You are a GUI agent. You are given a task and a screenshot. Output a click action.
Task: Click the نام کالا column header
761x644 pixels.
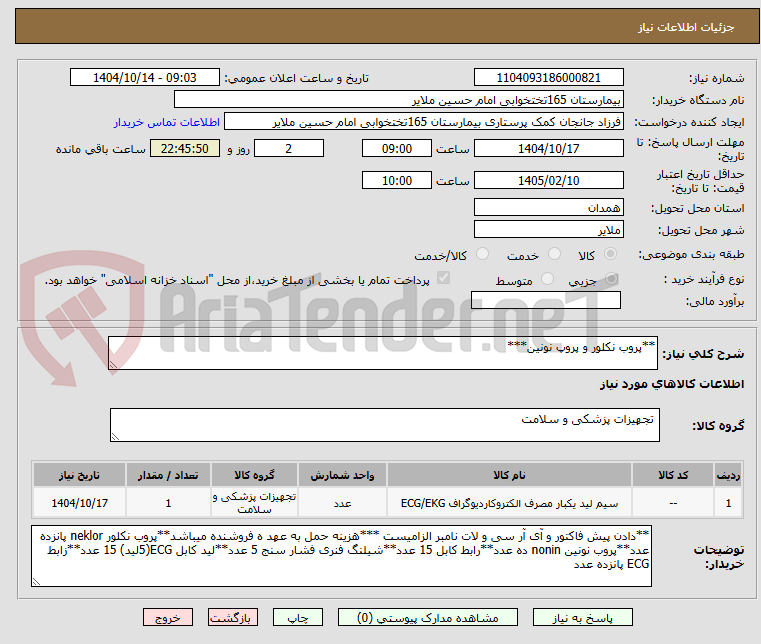coord(509,475)
